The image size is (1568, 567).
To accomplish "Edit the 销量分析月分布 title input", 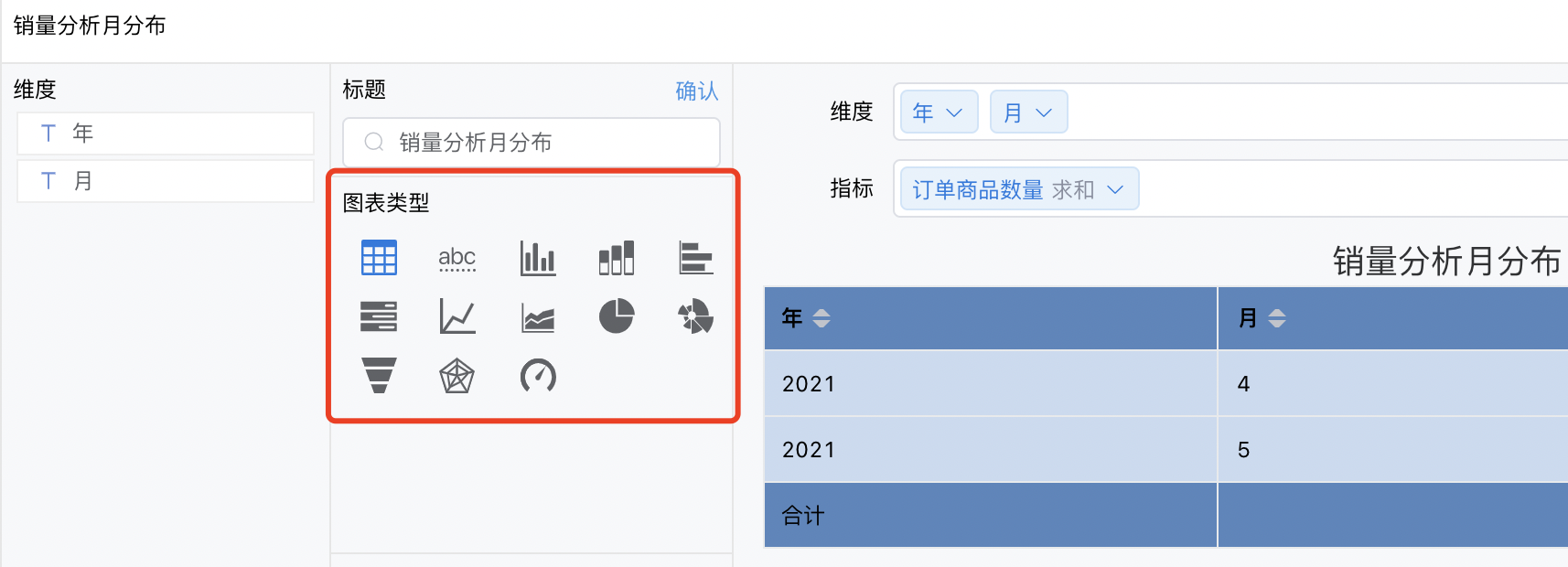I will [x=532, y=143].
